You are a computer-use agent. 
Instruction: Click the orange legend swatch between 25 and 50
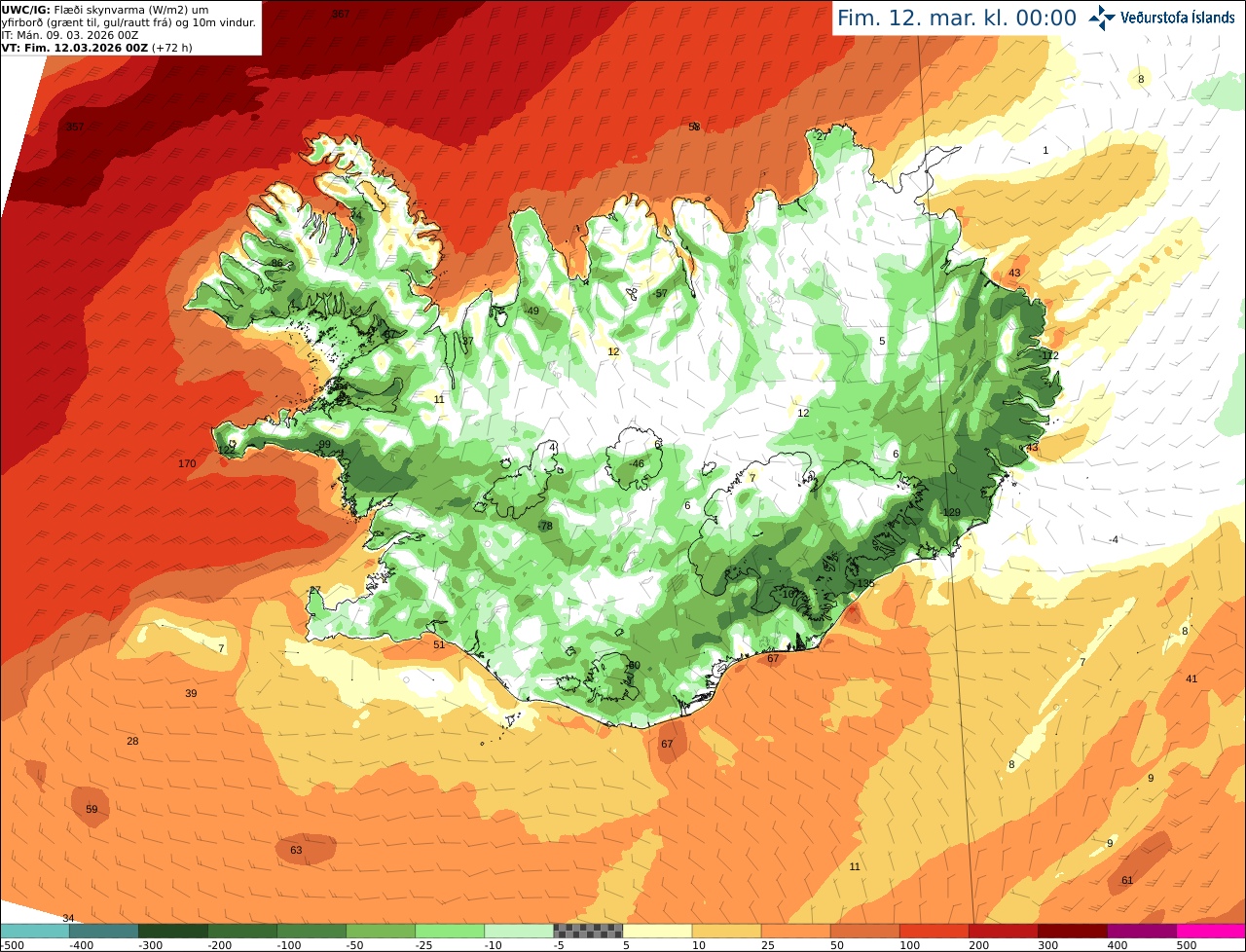pos(795,932)
